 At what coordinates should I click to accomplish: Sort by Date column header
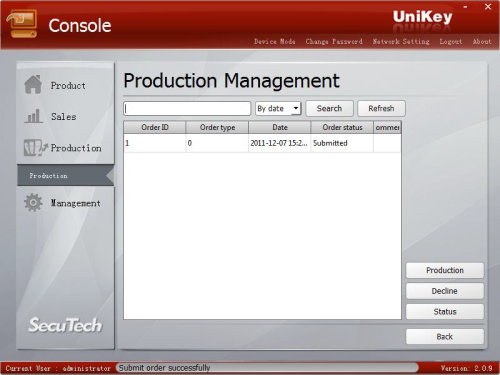[x=280, y=127]
